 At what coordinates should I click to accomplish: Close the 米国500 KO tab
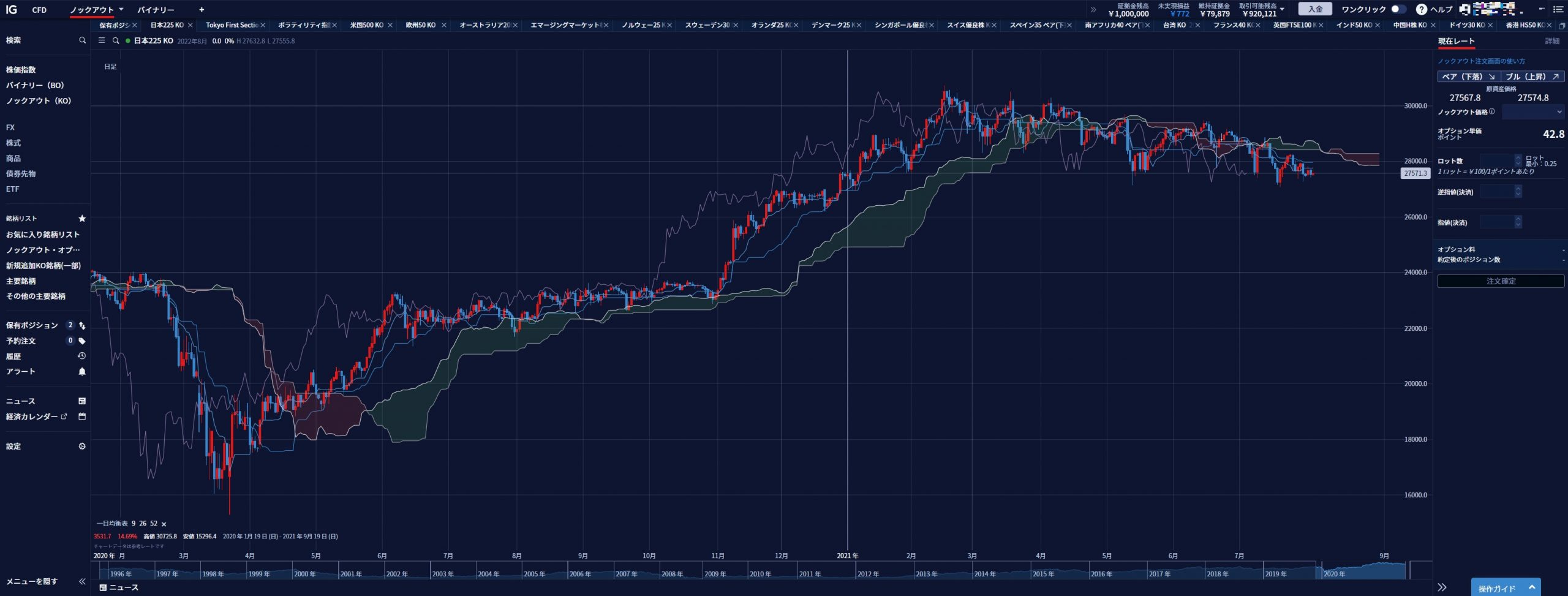pos(390,25)
